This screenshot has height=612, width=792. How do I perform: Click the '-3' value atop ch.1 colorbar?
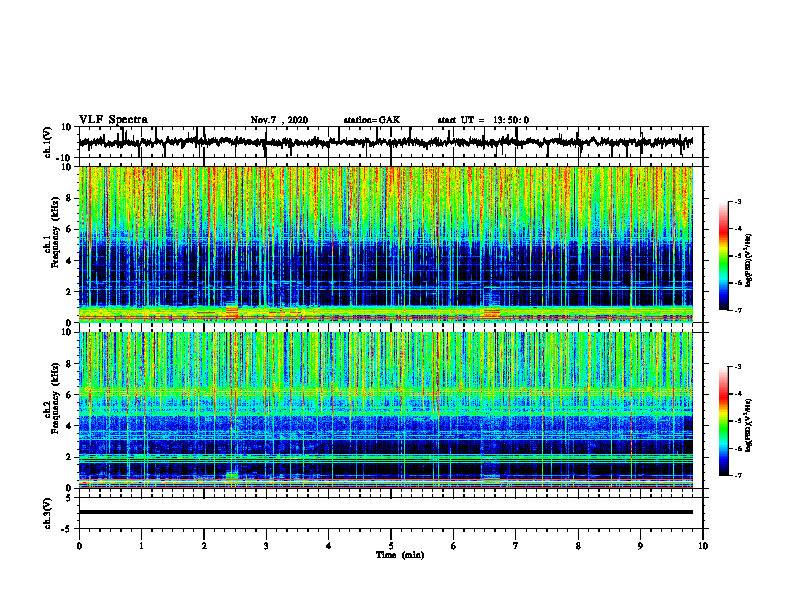point(737,201)
